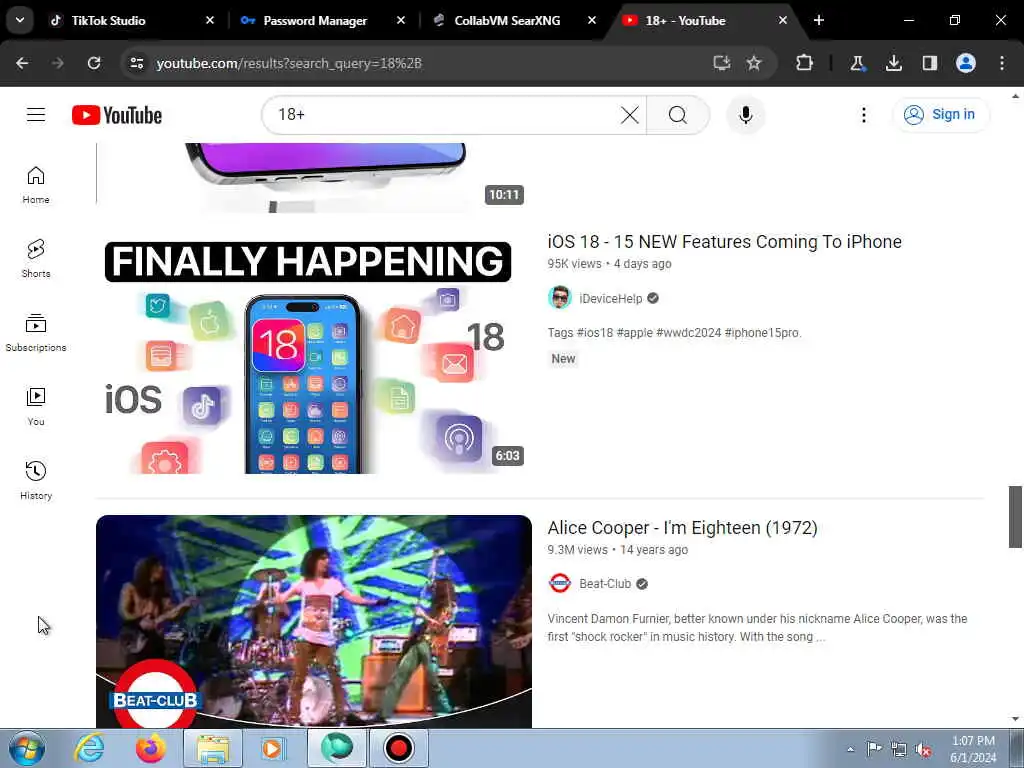Open Shorts in the sidebar

click(x=36, y=259)
